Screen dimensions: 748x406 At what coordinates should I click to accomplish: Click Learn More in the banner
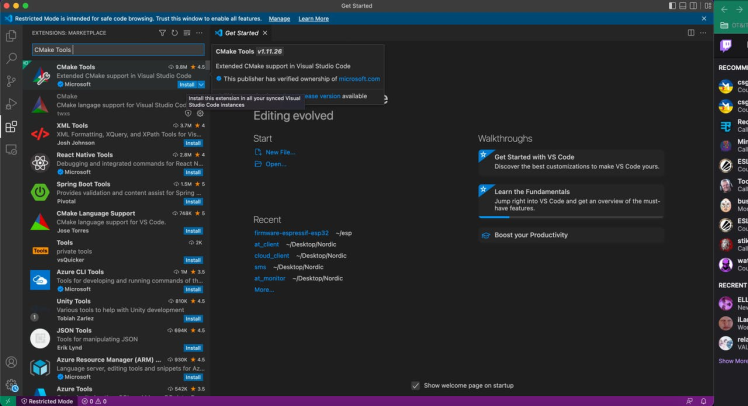point(313,19)
